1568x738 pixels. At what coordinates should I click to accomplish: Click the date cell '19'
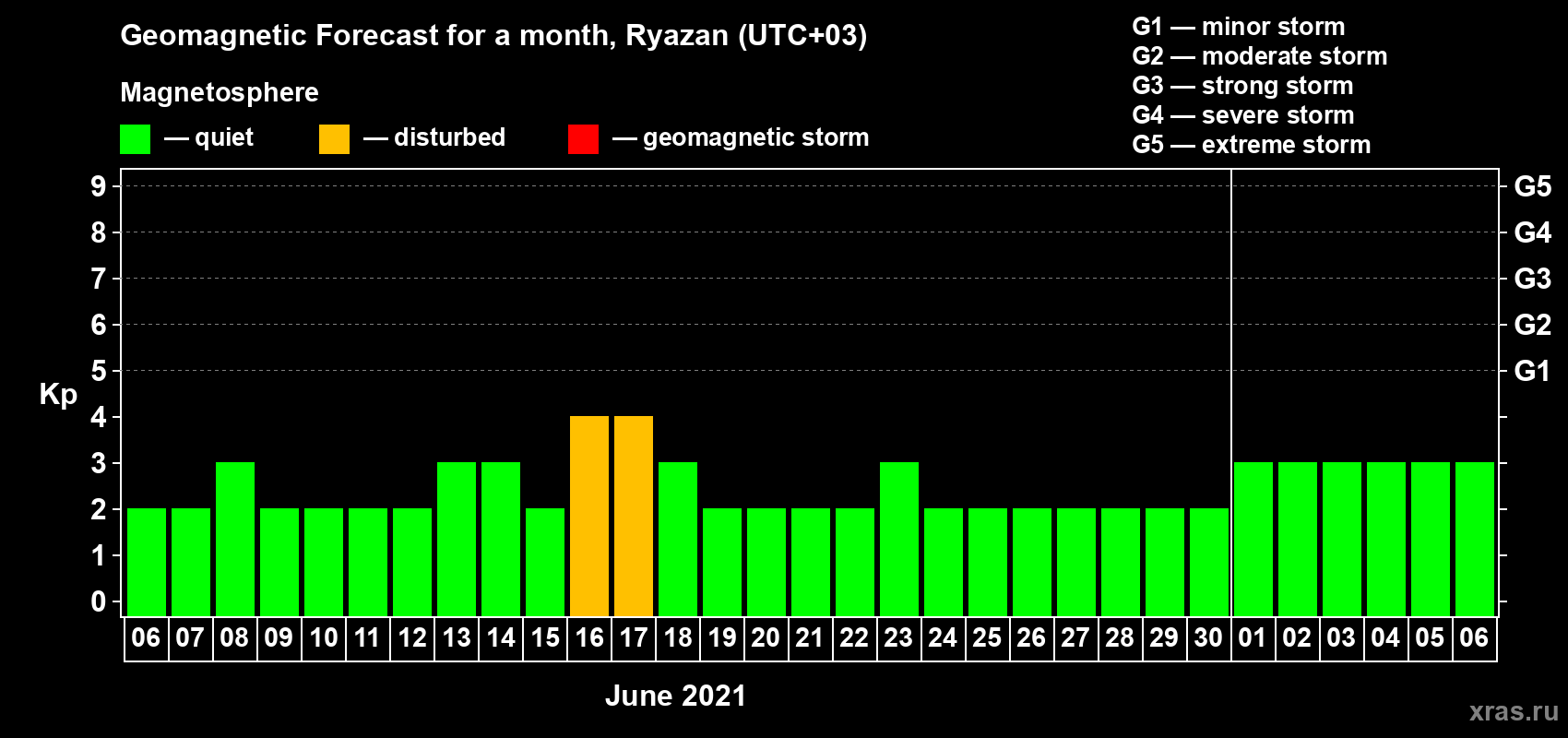[721, 638]
